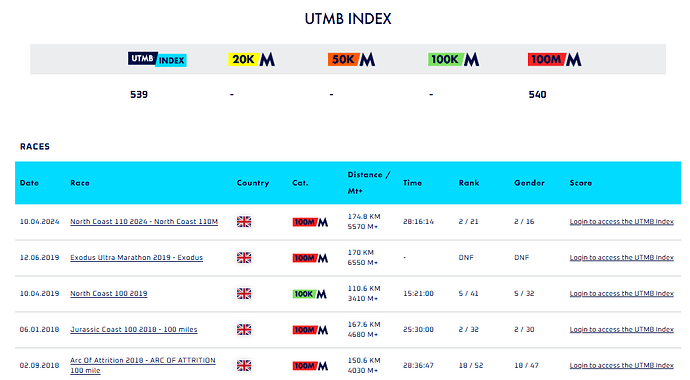Viewport: 690px width, 380px height.
Task: Open Arc Of Attrition 2018 race link
Action: click(143, 365)
